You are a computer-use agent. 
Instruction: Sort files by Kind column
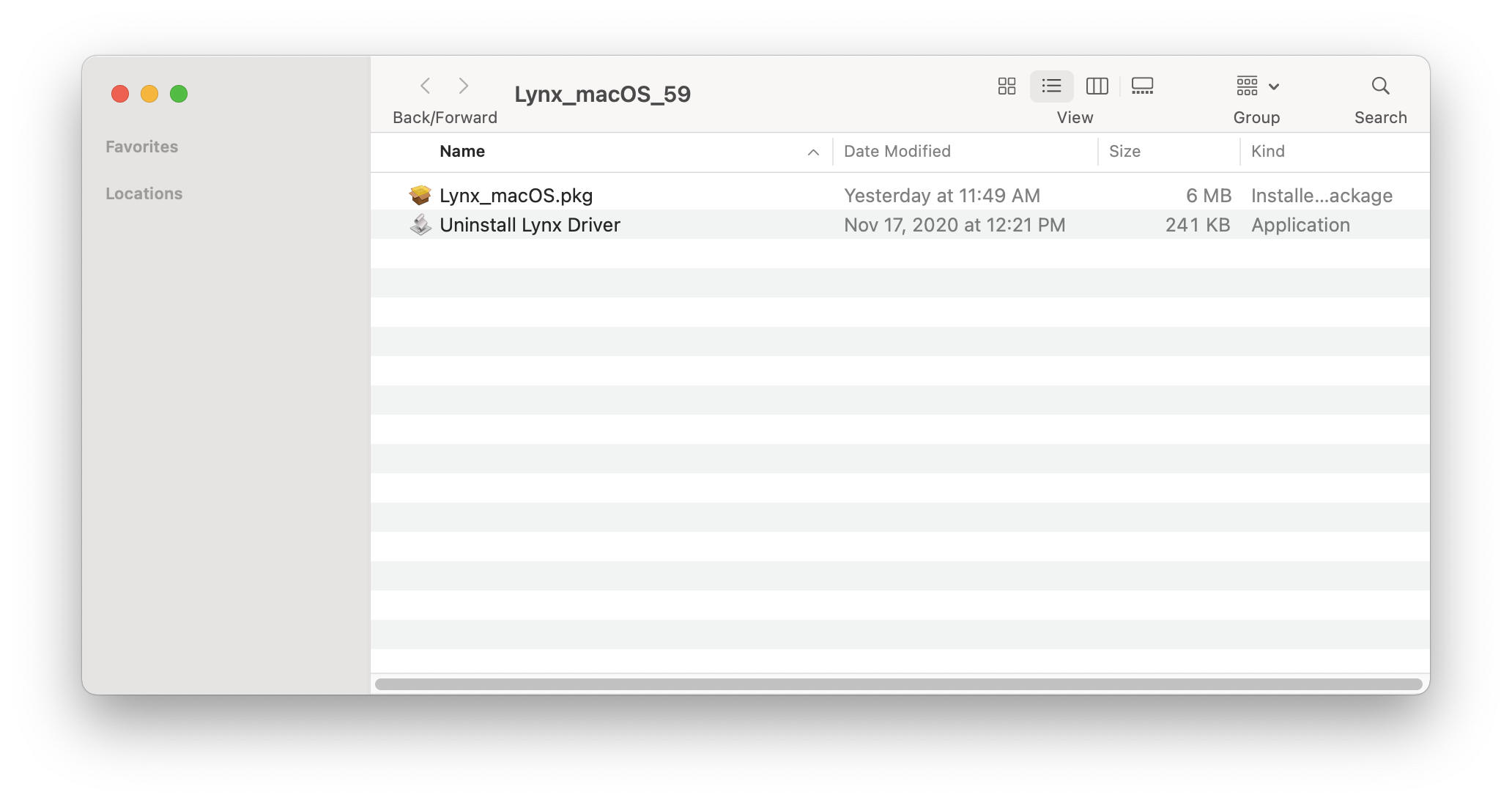[1267, 151]
